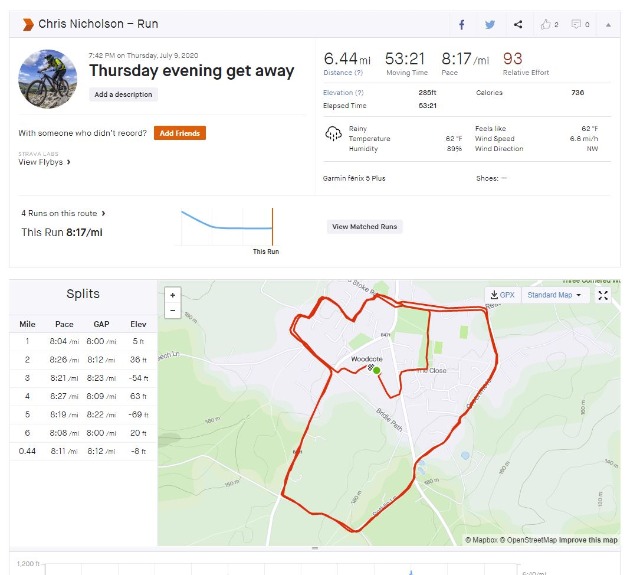
Task: Click Add a description
Action: (123, 94)
